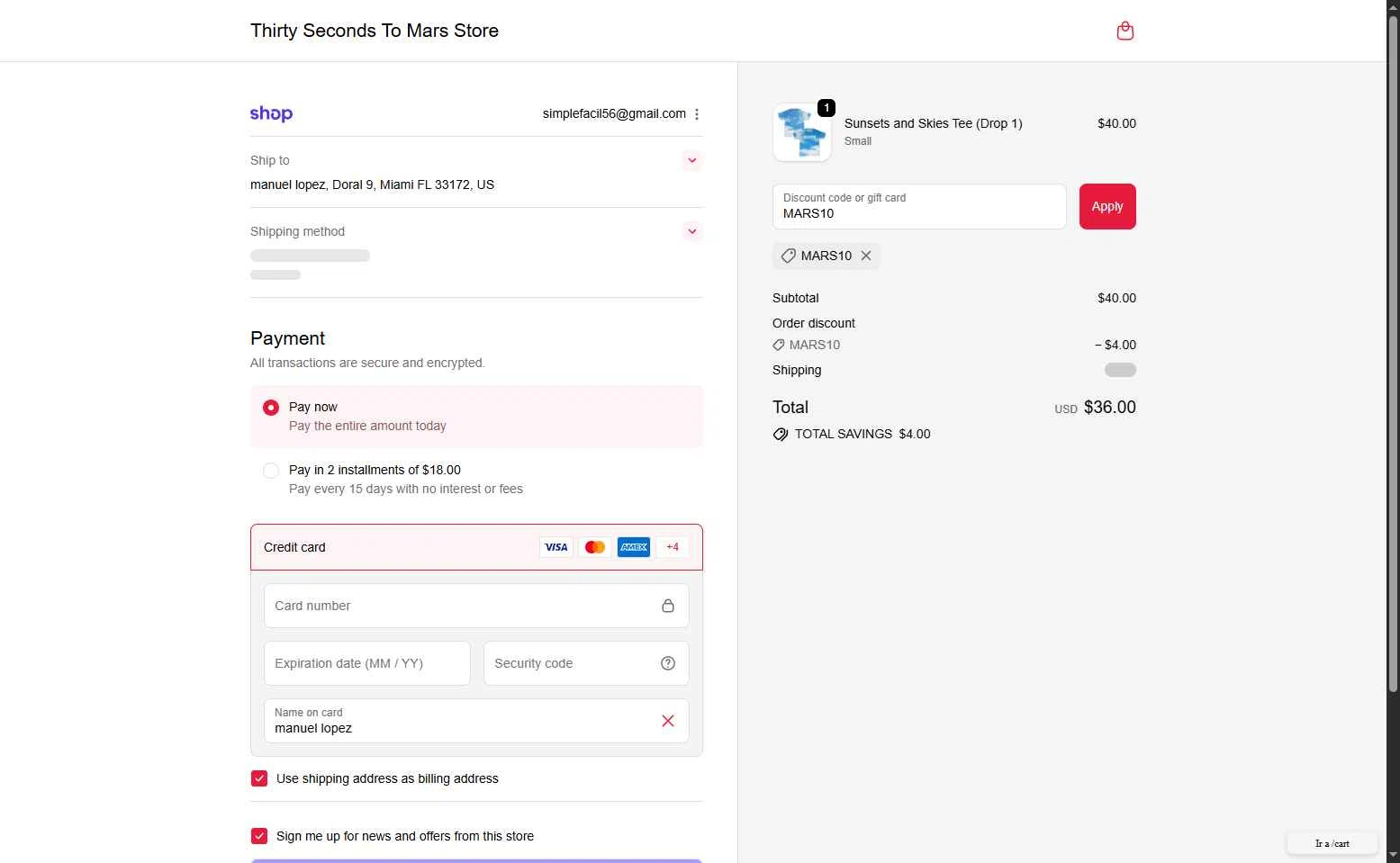Open account options three-dot menu
The image size is (1400, 863).
[697, 114]
